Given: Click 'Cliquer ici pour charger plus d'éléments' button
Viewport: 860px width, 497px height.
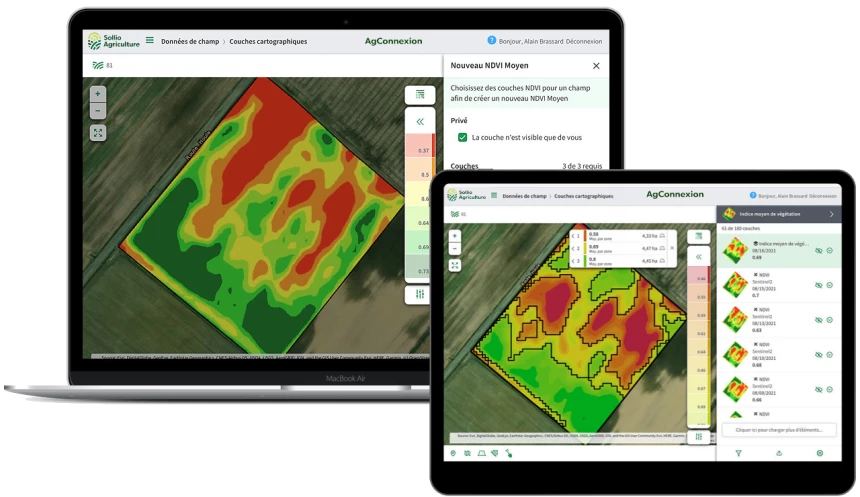Looking at the screenshot, I should pyautogui.click(x=778, y=430).
